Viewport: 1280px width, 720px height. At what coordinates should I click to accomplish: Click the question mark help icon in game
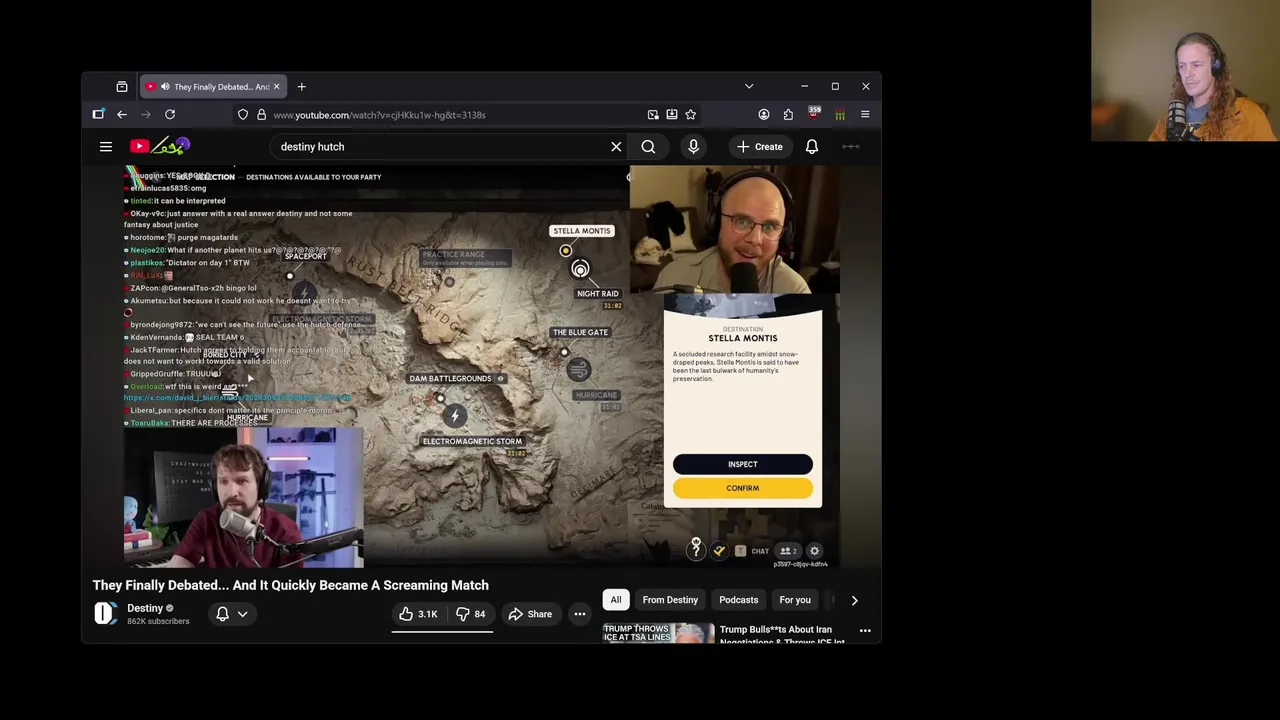[x=696, y=547]
